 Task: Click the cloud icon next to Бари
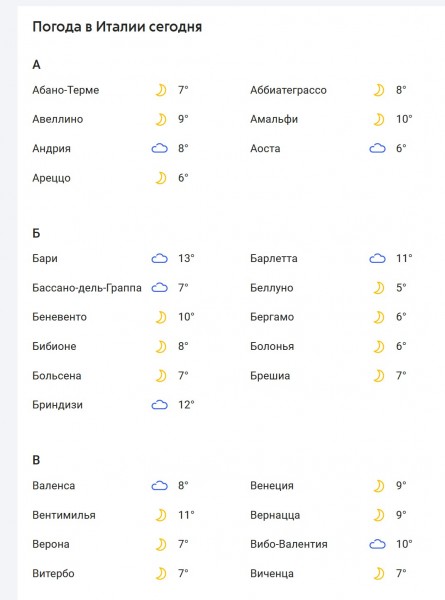[160, 259]
